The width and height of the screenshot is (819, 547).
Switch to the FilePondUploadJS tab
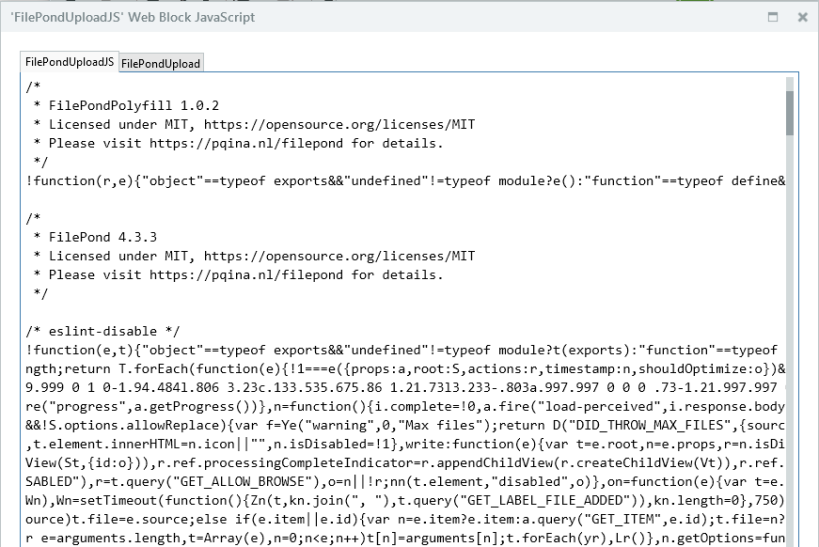(x=69, y=62)
